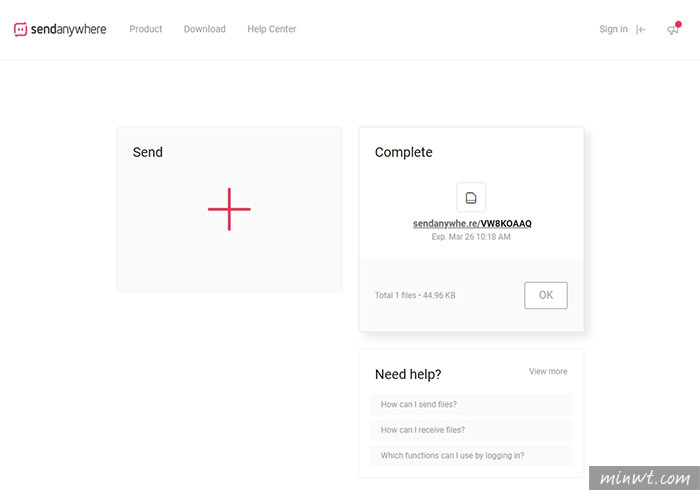Click the sign-in arrow icon

[641, 29]
